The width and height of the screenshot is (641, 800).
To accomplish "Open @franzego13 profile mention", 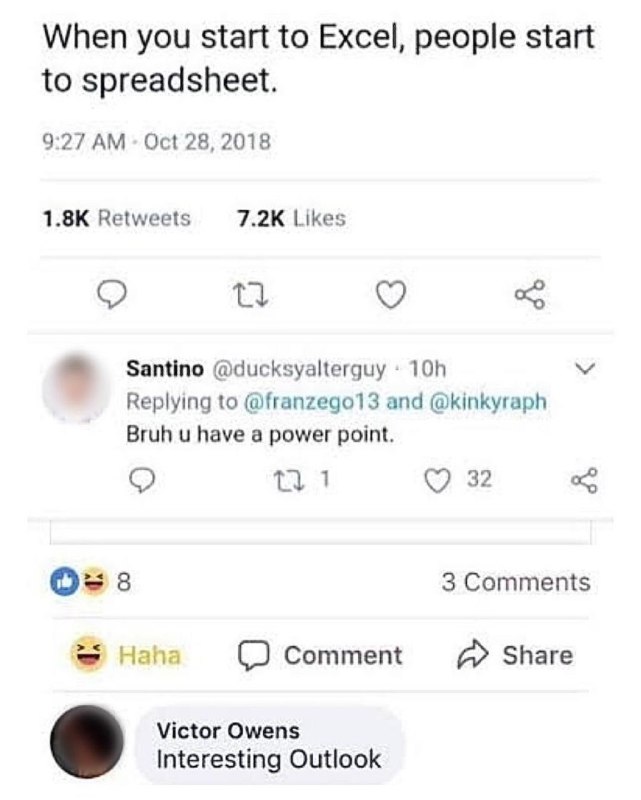I will (312, 402).
